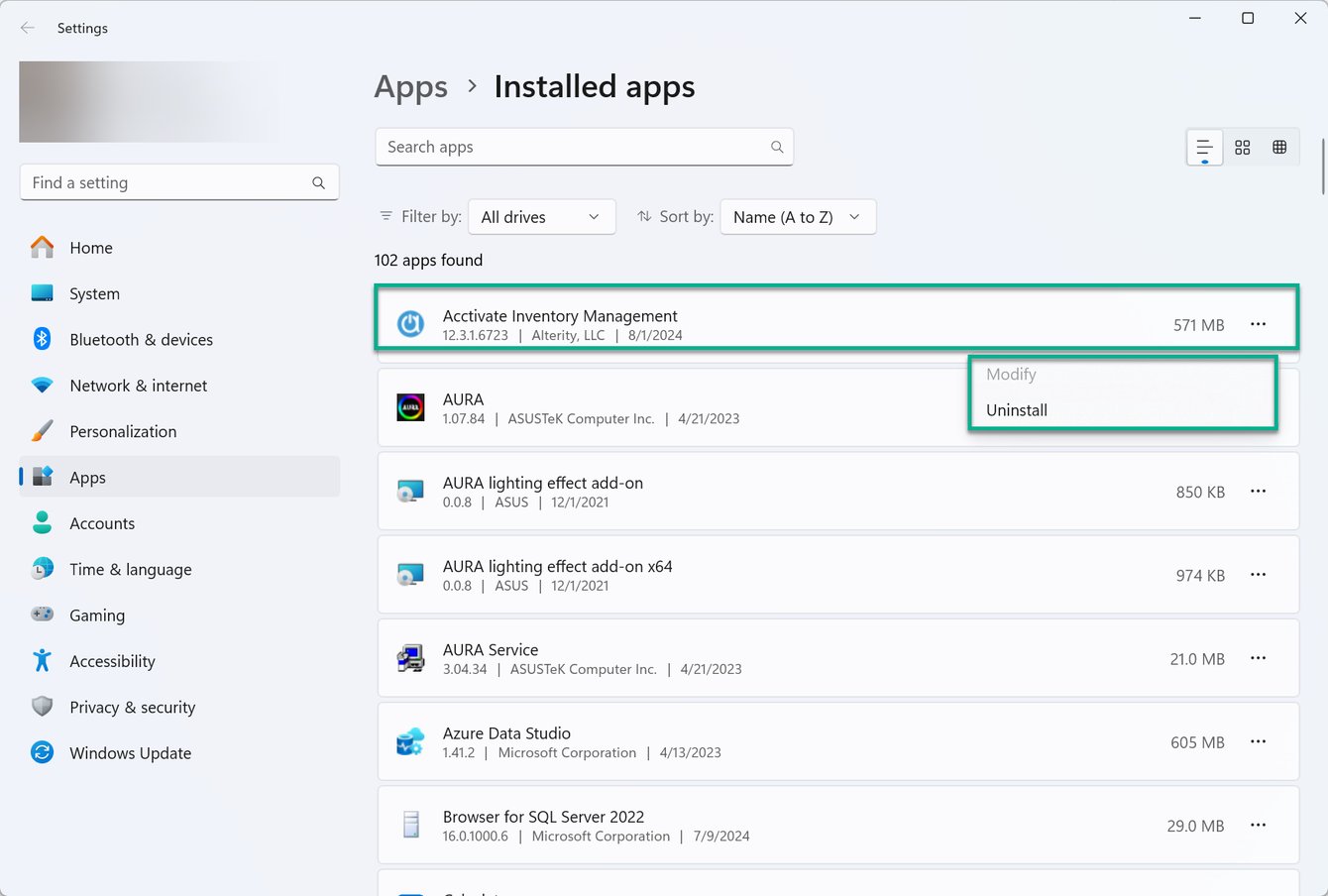The image size is (1328, 896).
Task: Expand the All drives filter dropdown
Action: click(541, 217)
